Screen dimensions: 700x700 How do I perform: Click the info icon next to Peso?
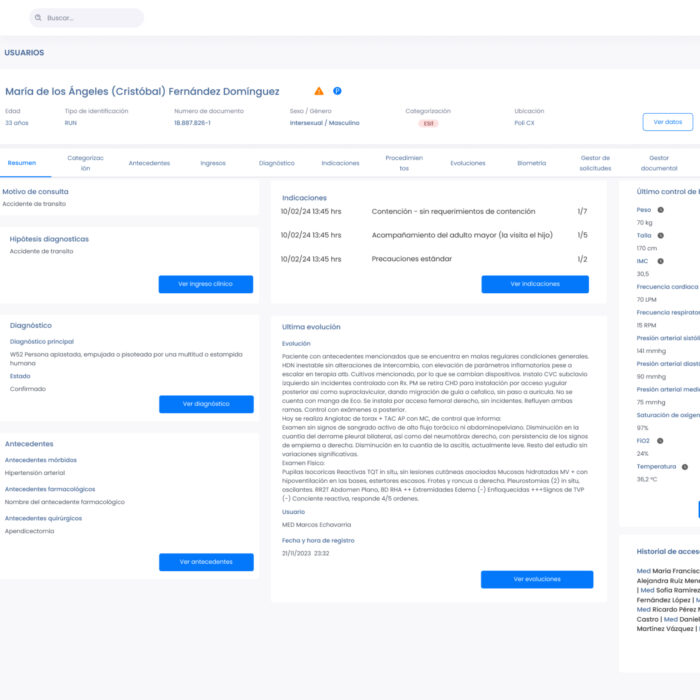point(661,210)
